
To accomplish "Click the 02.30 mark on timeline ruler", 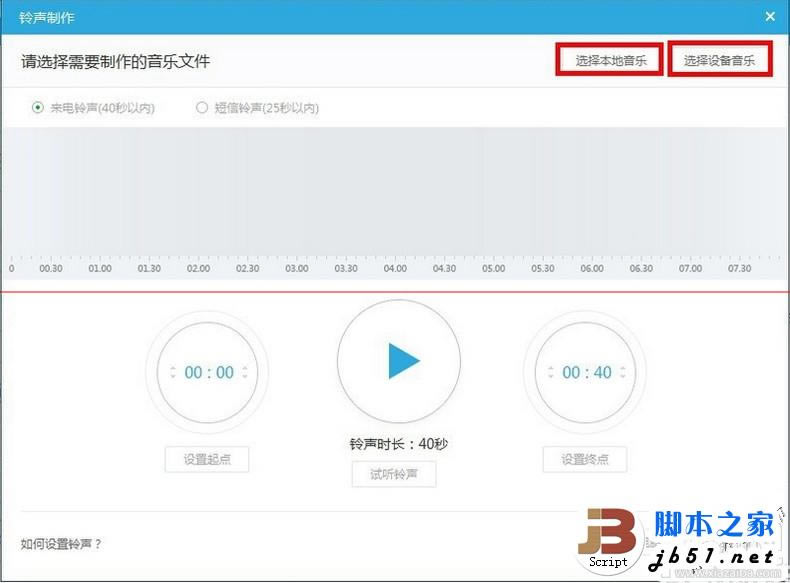I will (247, 269).
